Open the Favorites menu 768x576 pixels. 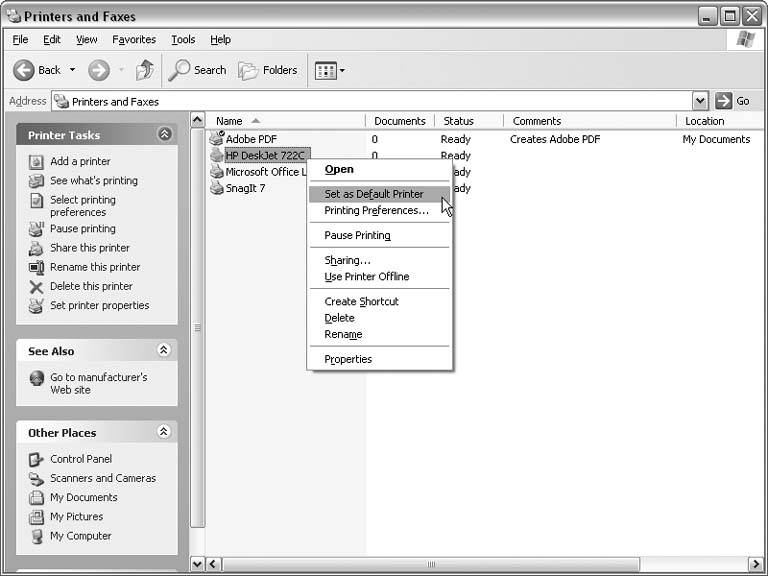[x=134, y=40]
